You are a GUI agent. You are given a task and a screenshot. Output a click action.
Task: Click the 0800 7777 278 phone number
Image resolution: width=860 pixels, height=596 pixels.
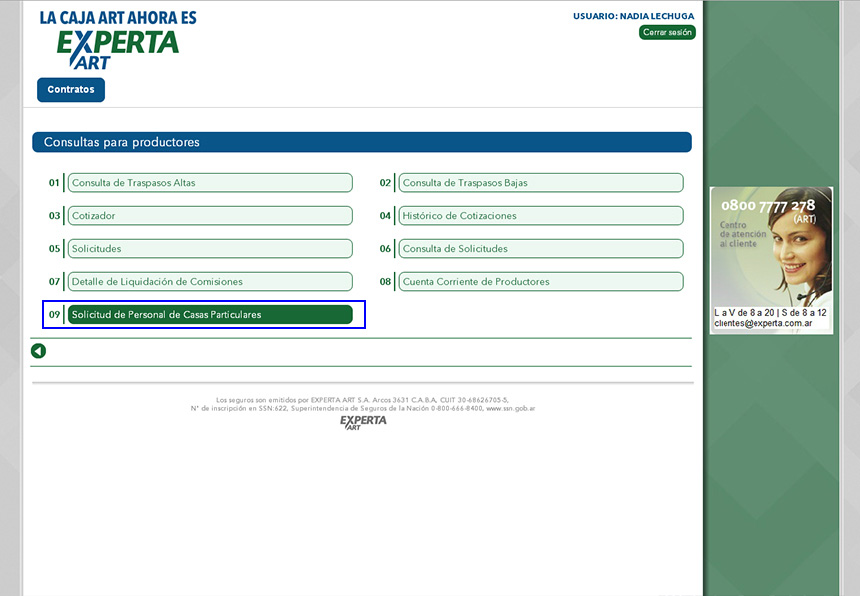[768, 206]
